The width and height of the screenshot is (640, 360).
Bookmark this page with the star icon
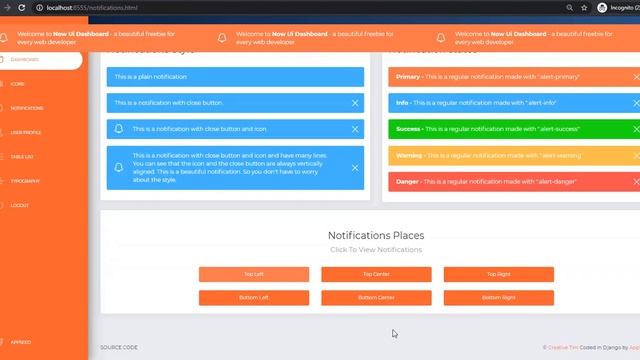pos(584,7)
